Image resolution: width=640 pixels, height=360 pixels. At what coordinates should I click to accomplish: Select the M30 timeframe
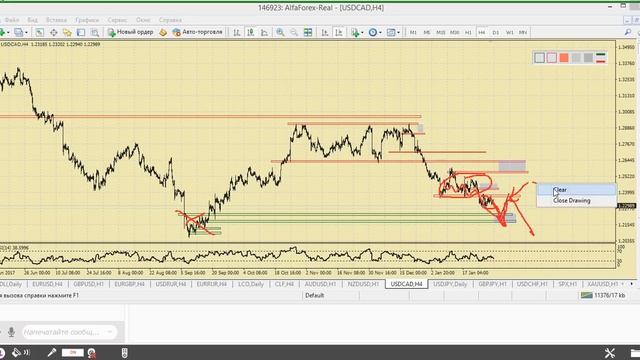click(455, 32)
